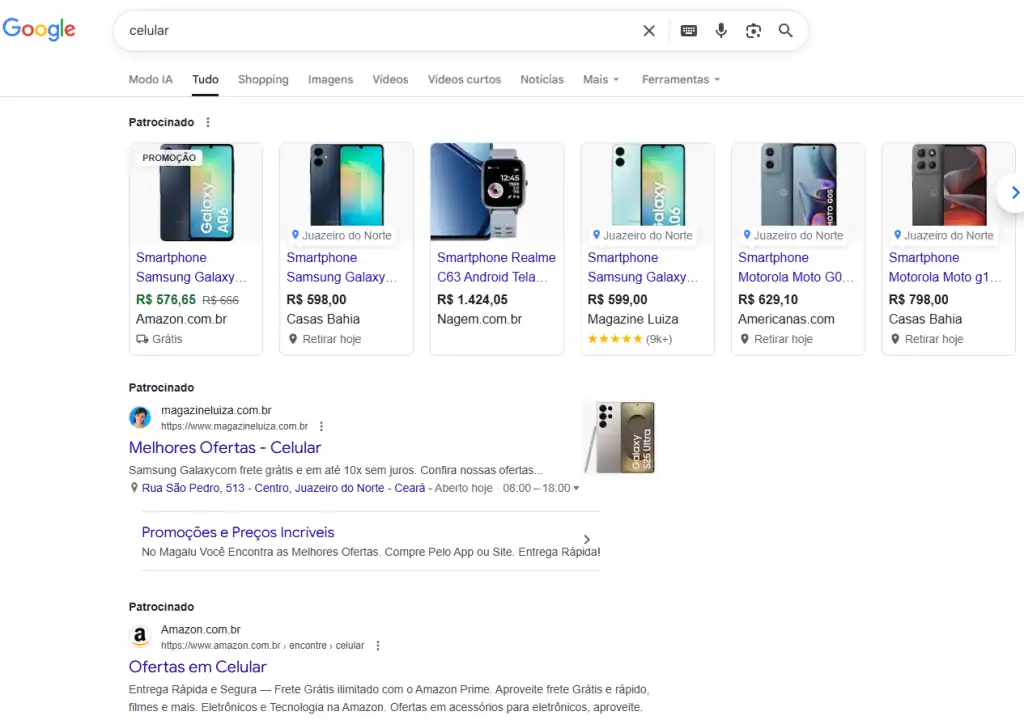Expand the Ferramentas options
The width and height of the screenshot is (1024, 720).
tap(681, 79)
